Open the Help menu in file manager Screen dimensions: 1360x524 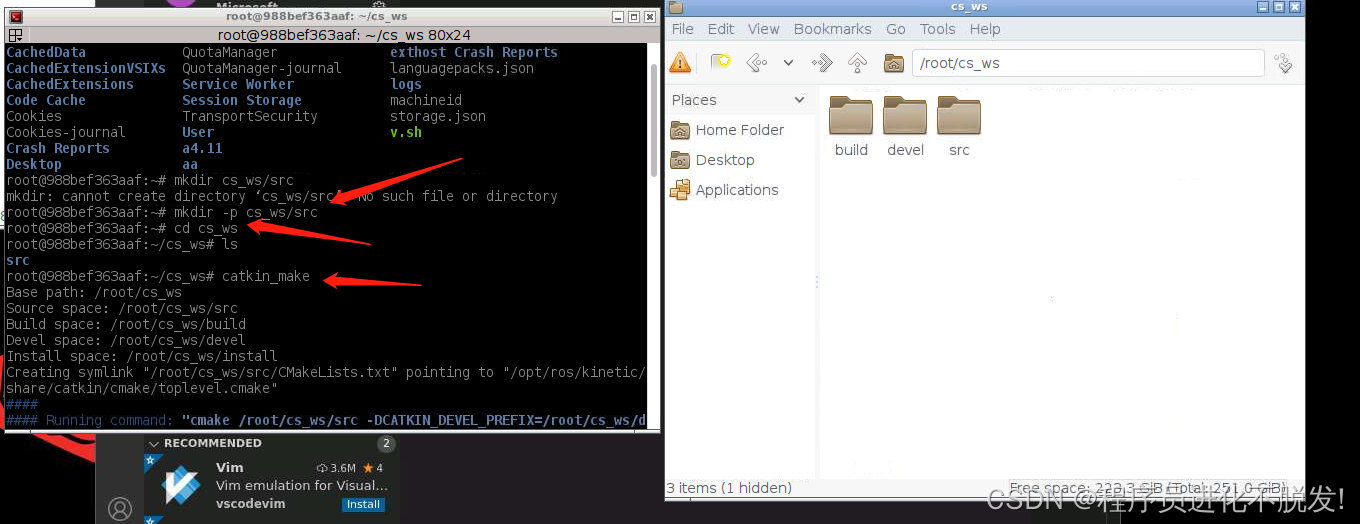click(985, 29)
